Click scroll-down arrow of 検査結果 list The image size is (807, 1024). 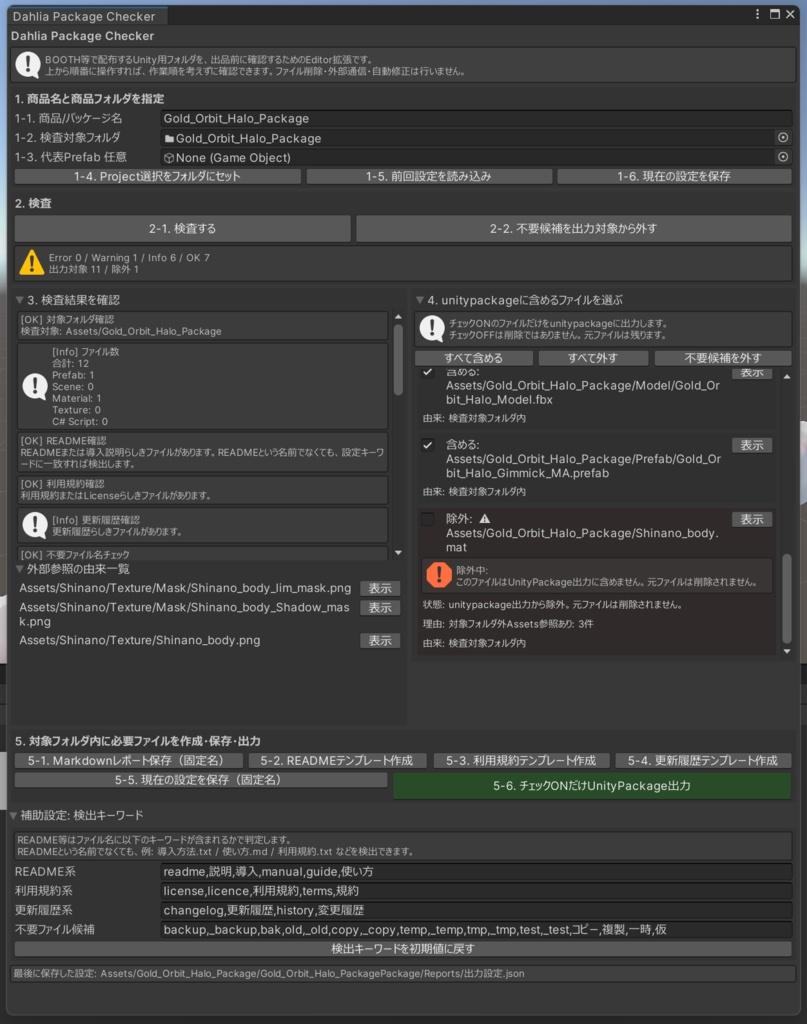point(398,553)
